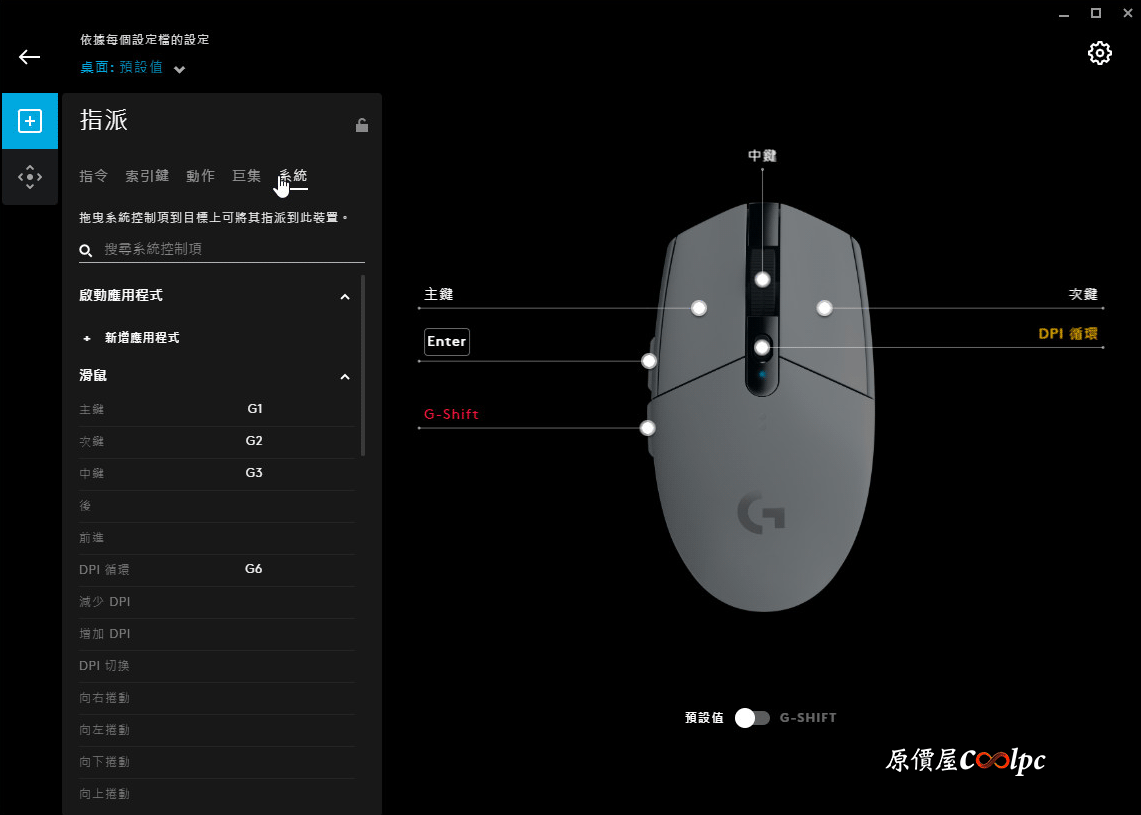Select the 向下捲動 row
The height and width of the screenshot is (815, 1141).
217,762
